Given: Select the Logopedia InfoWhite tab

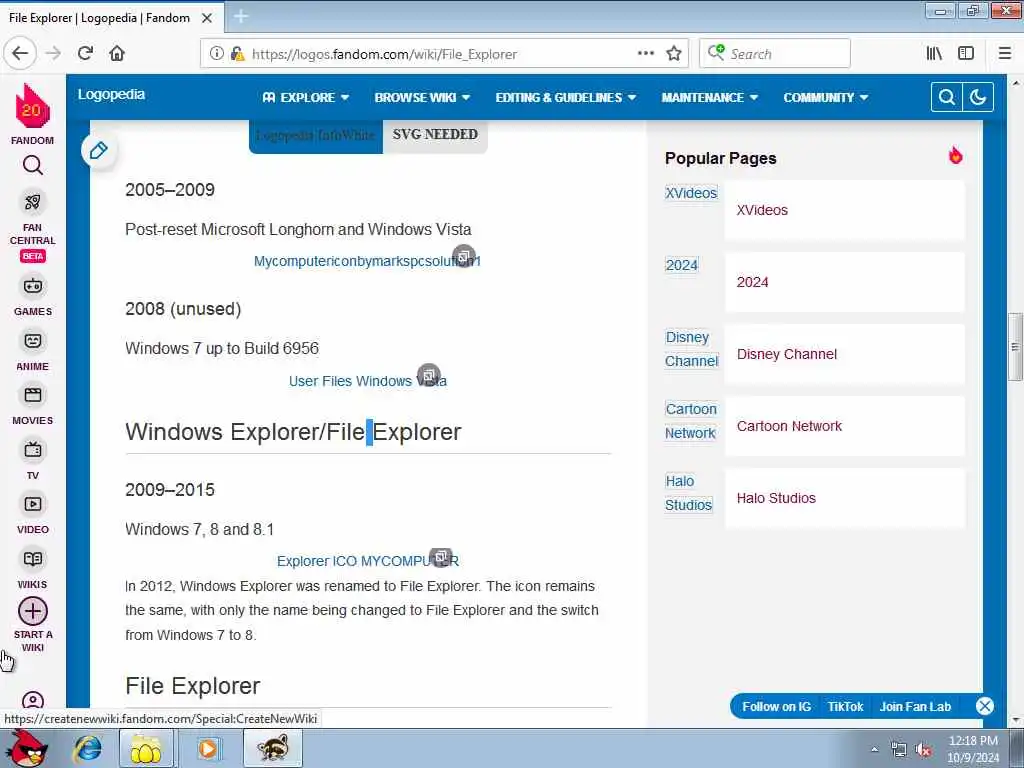Looking at the screenshot, I should 315,135.
